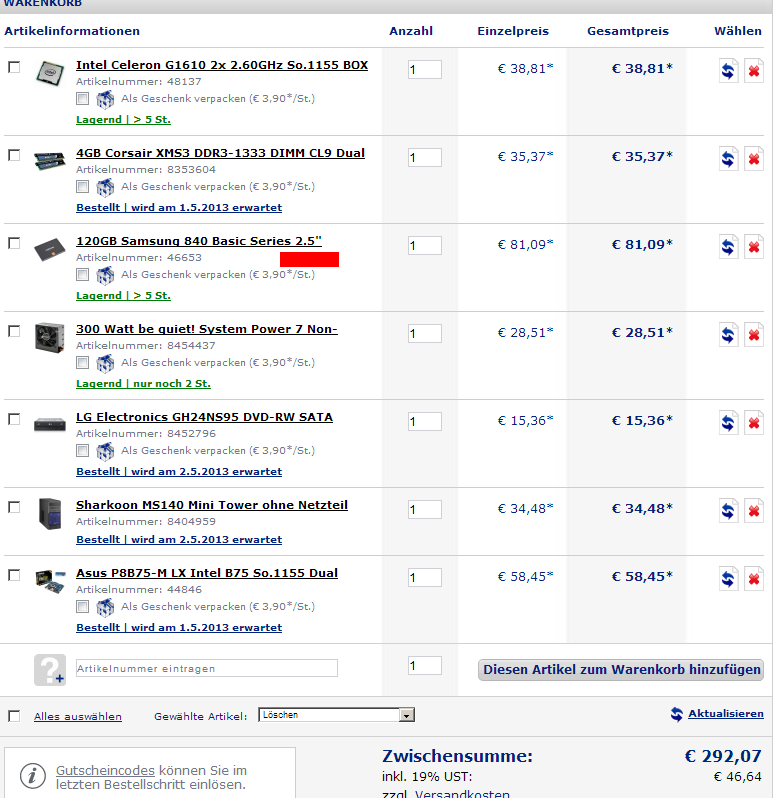Open Lagernd nur noch 2 St. link
This screenshot has width=777, height=798.
[143, 384]
